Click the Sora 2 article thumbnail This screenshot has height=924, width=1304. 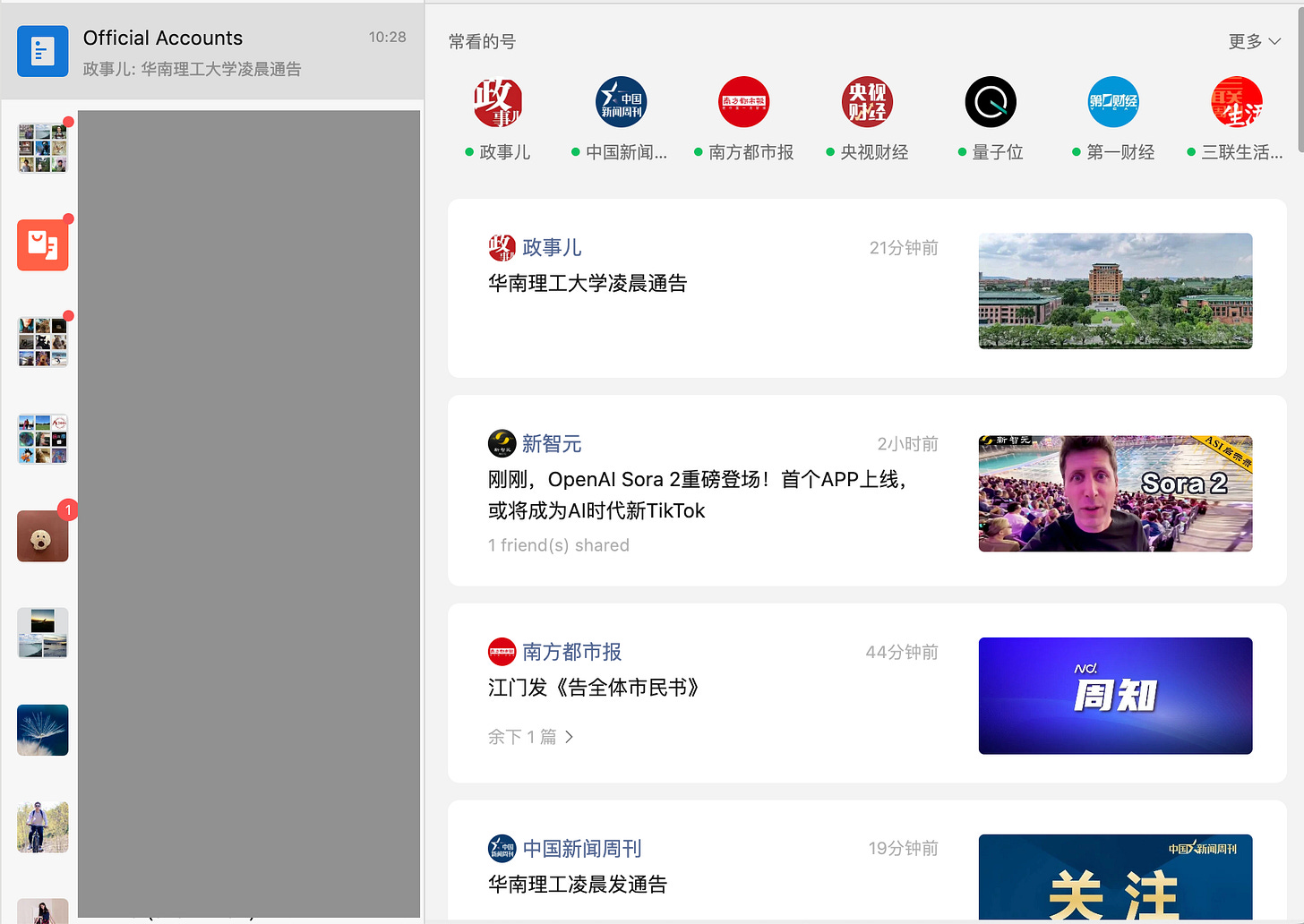coord(1115,493)
